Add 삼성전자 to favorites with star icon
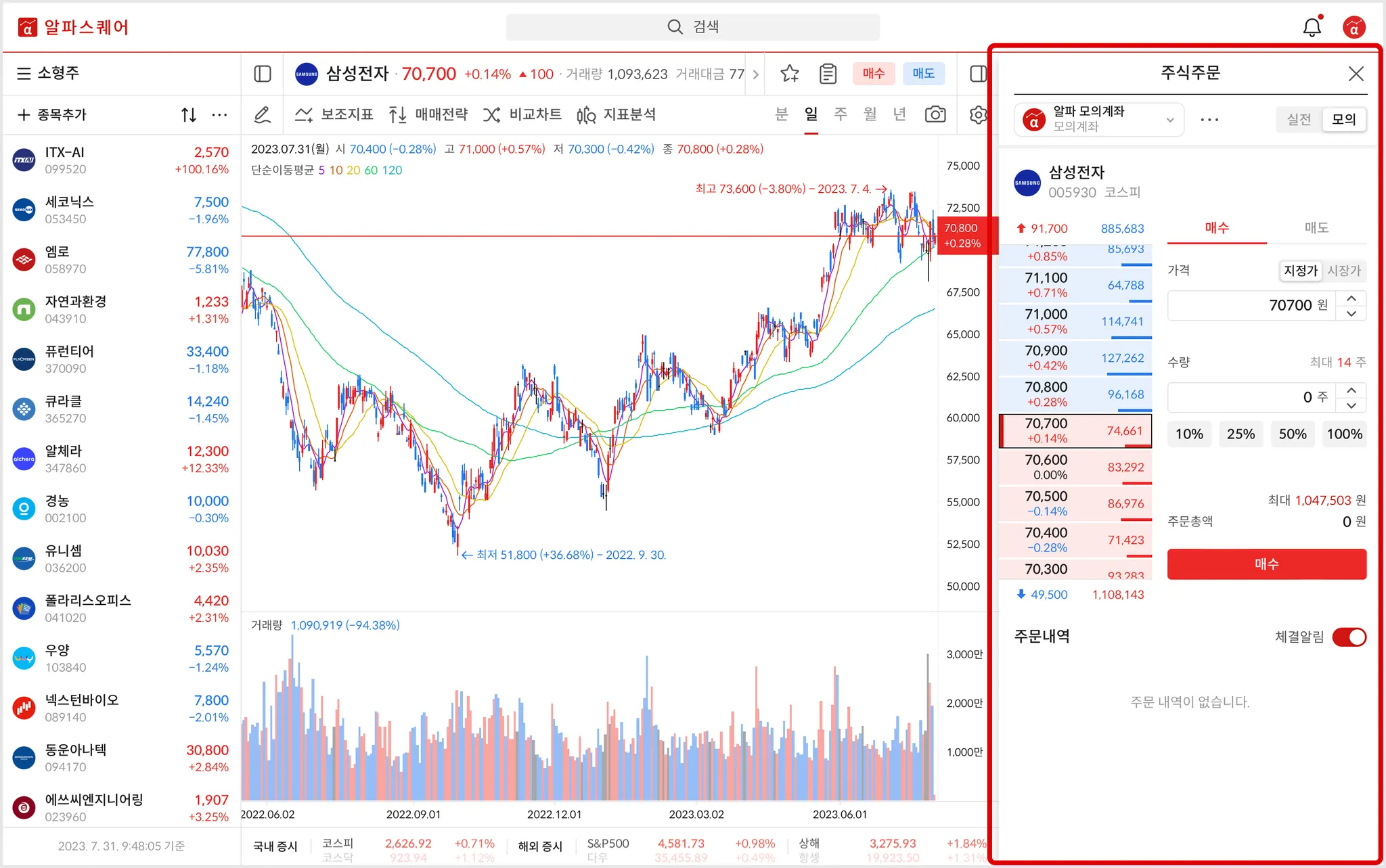This screenshot has width=1386, height=868. pyautogui.click(x=789, y=74)
